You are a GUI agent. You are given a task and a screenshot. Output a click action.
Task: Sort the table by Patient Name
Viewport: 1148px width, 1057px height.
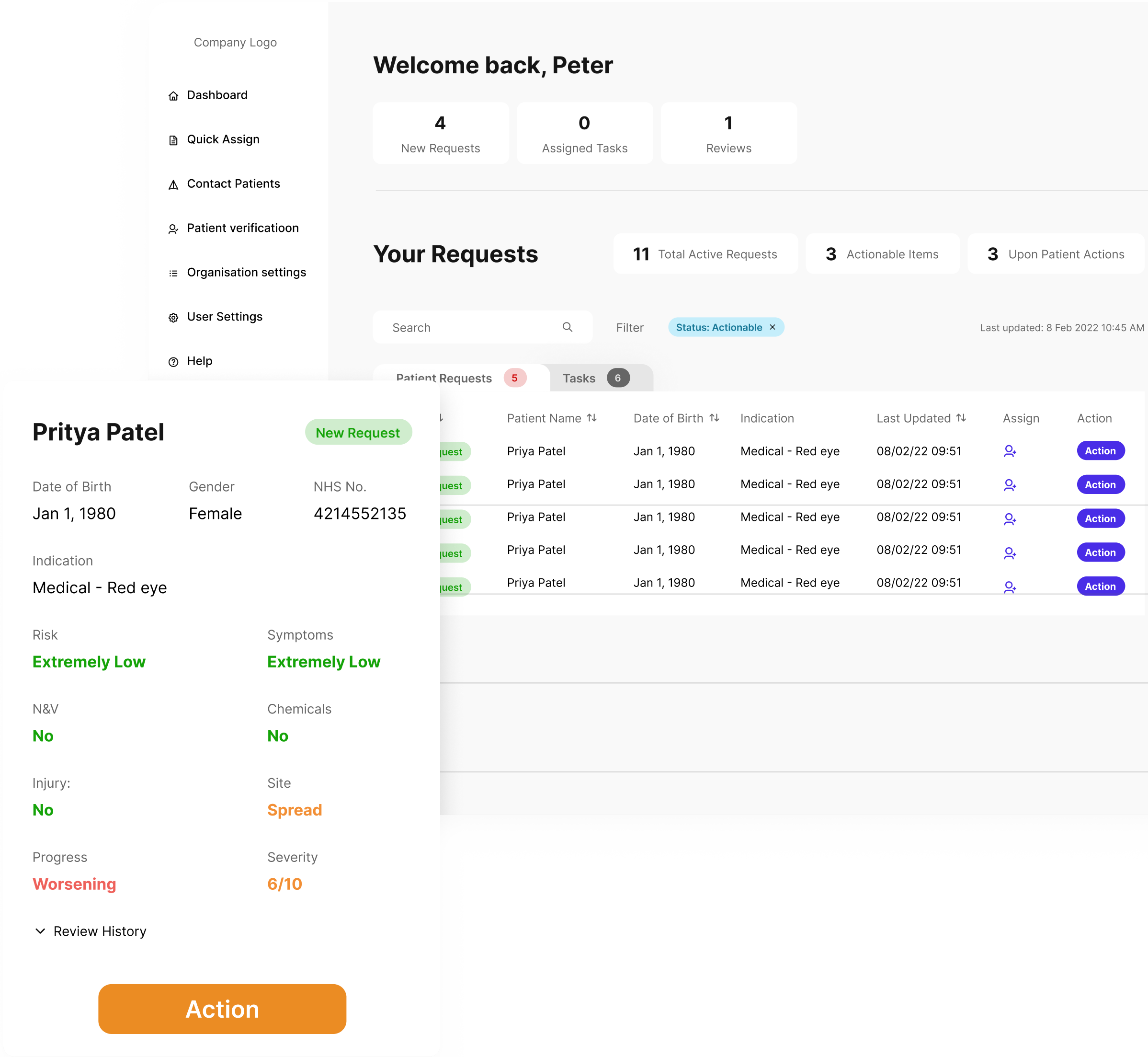(x=592, y=418)
